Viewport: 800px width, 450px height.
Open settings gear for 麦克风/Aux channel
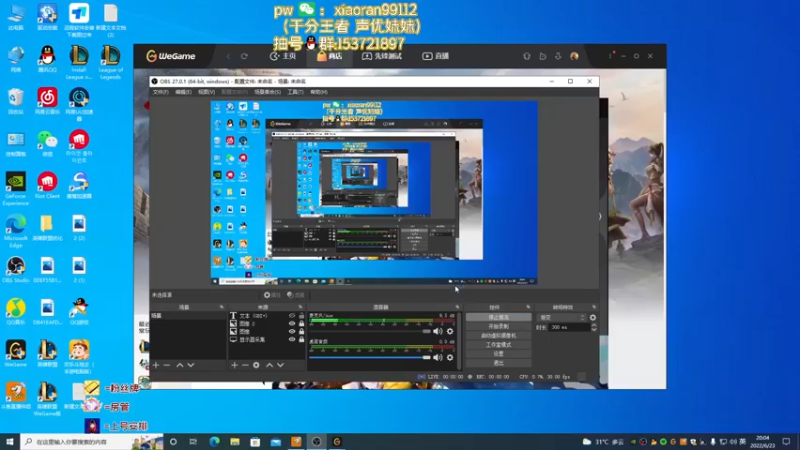450,331
